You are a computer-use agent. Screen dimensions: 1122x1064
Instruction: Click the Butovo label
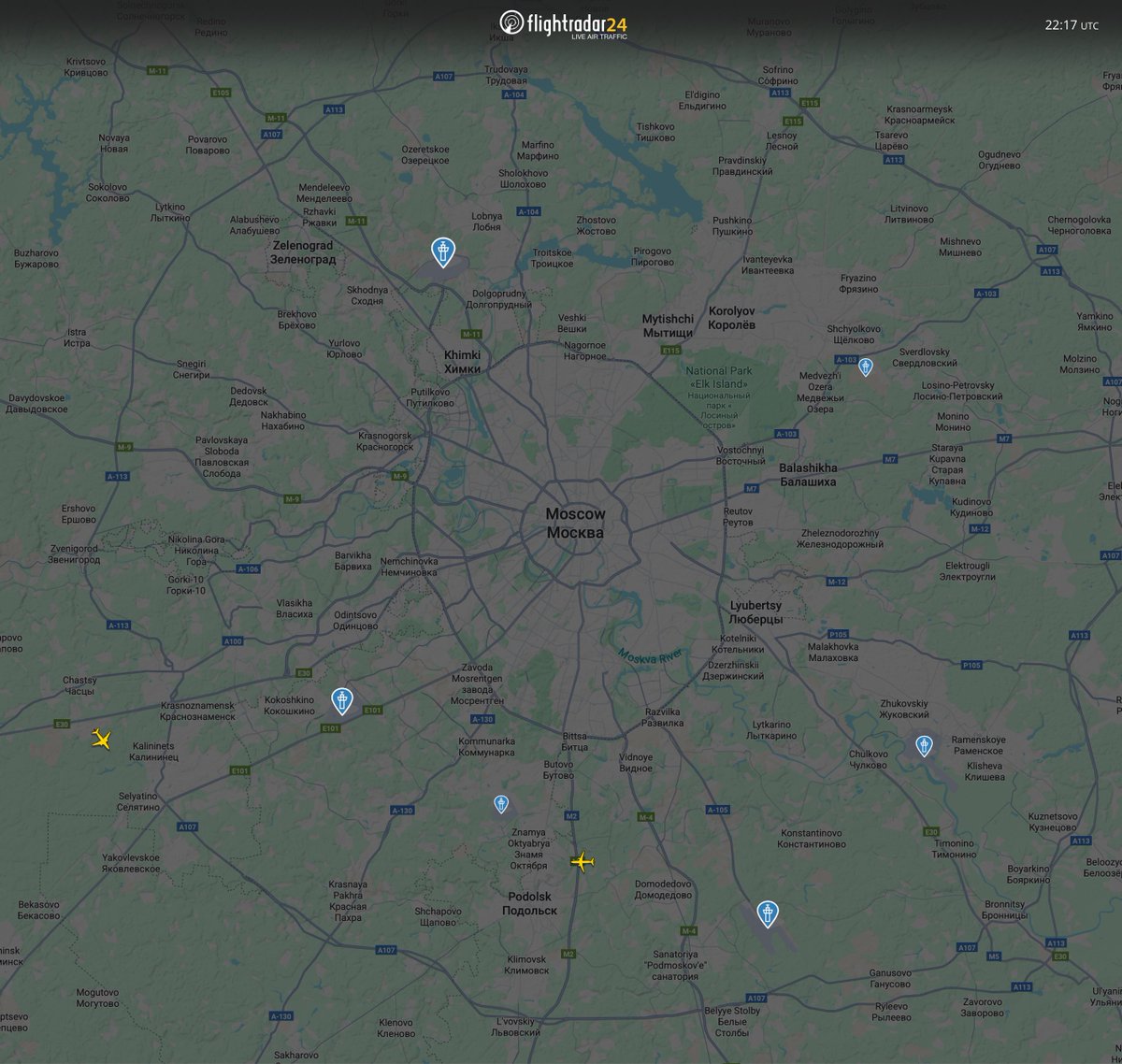point(558,770)
